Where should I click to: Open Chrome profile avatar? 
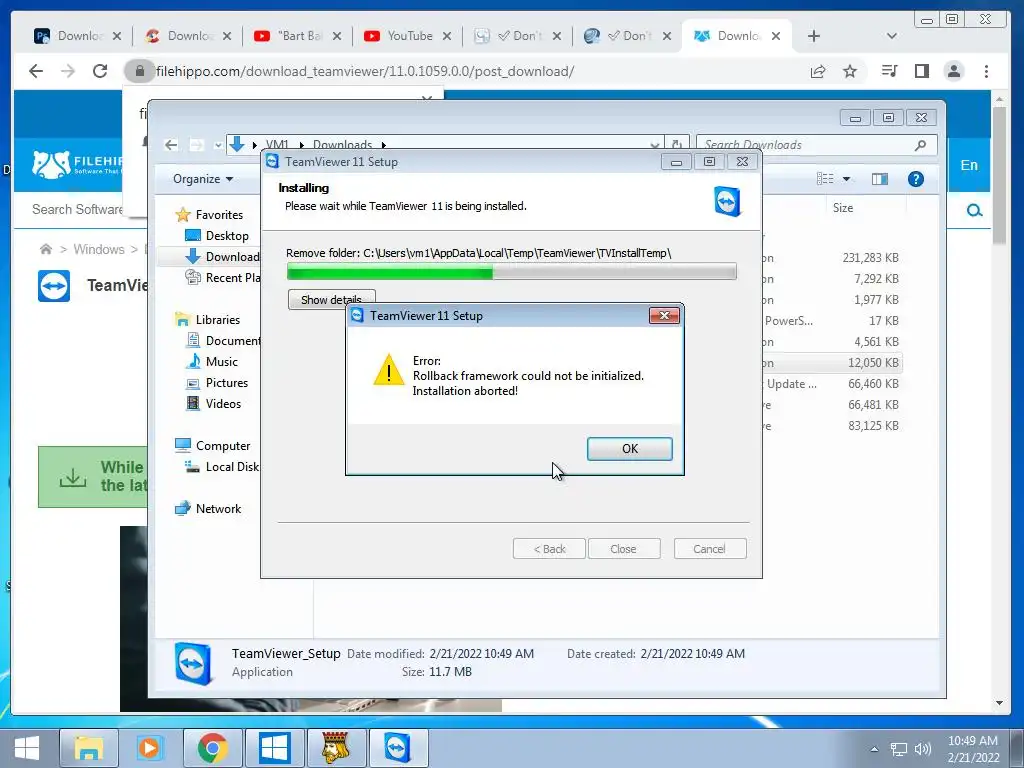(954, 71)
